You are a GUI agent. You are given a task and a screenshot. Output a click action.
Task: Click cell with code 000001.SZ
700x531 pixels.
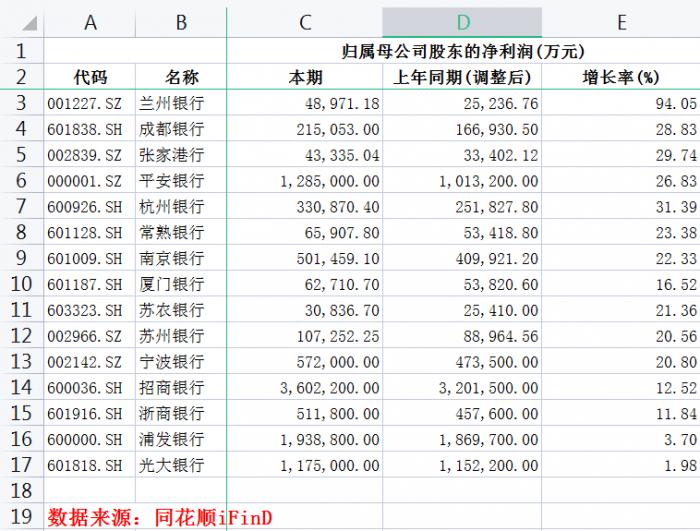(90, 181)
